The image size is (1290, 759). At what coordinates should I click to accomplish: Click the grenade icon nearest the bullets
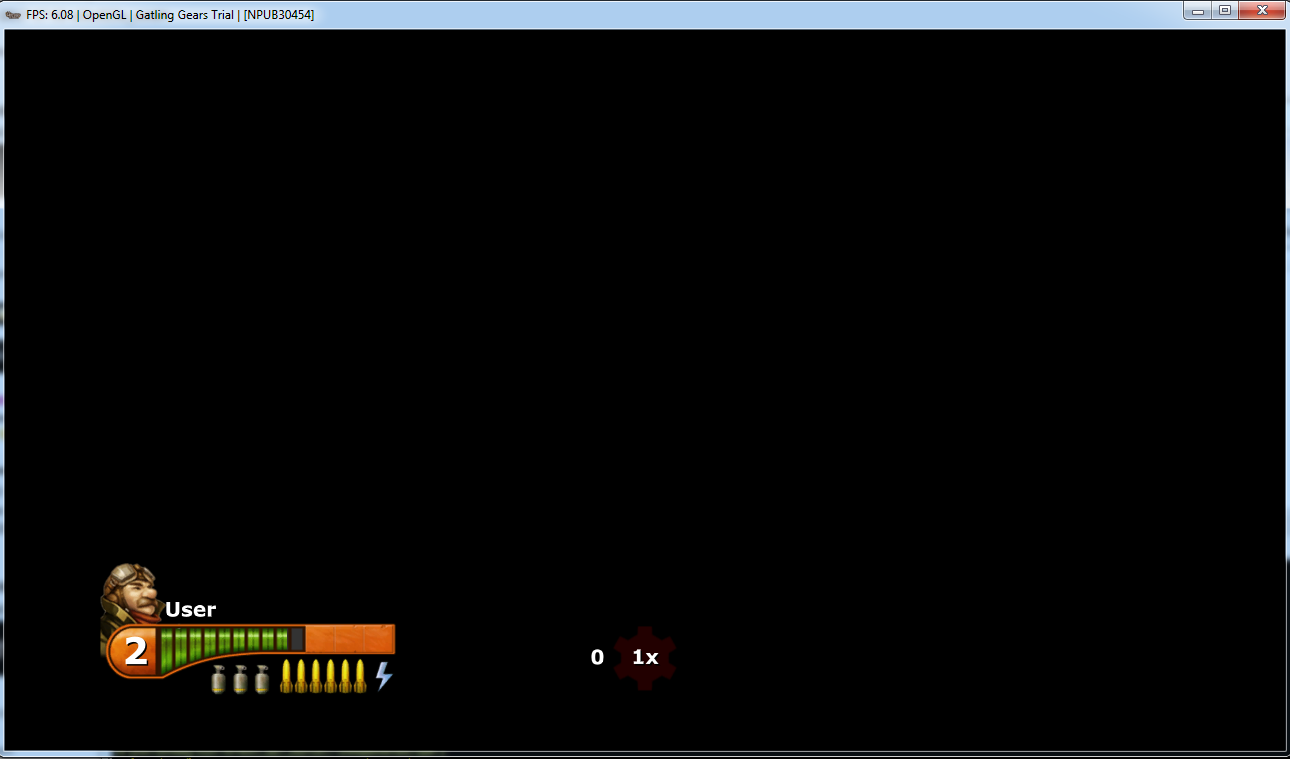coord(262,679)
